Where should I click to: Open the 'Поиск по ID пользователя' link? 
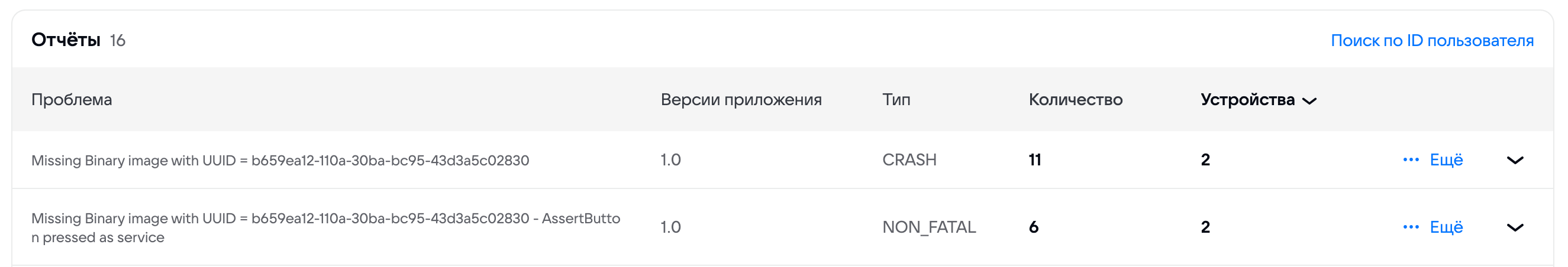click(1432, 40)
